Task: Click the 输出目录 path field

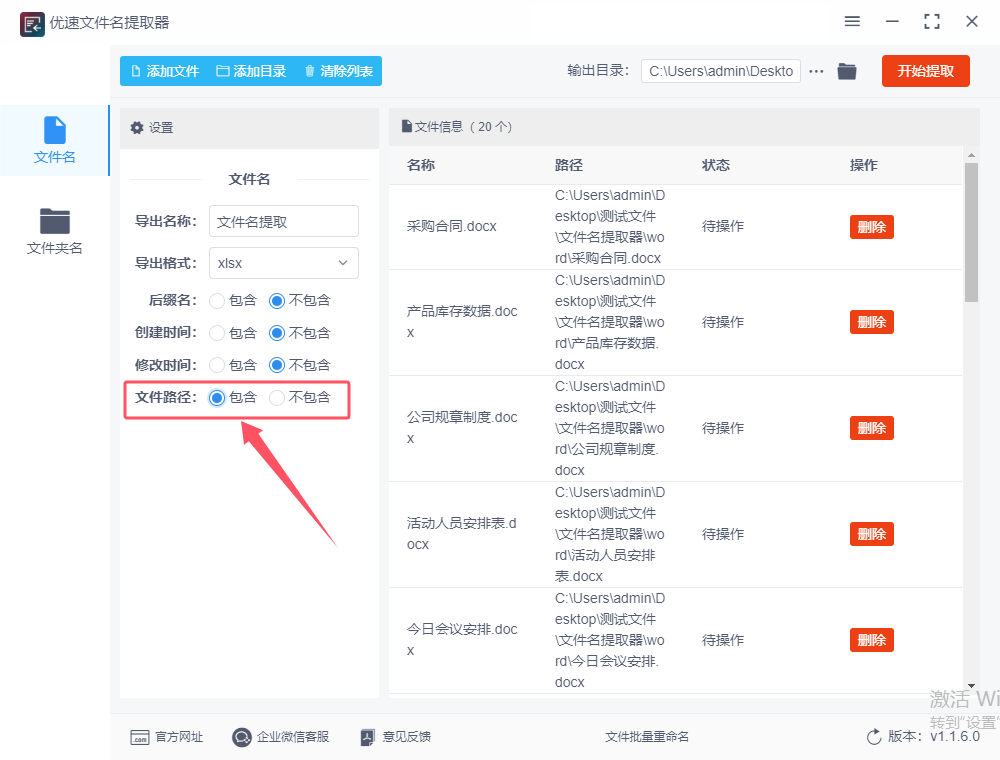Action: click(x=721, y=71)
